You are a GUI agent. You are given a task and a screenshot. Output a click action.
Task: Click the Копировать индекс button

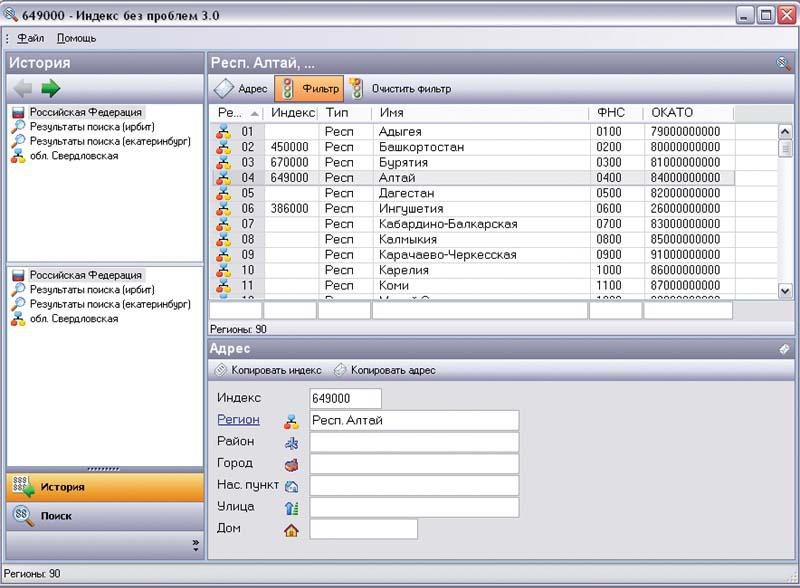pos(268,370)
